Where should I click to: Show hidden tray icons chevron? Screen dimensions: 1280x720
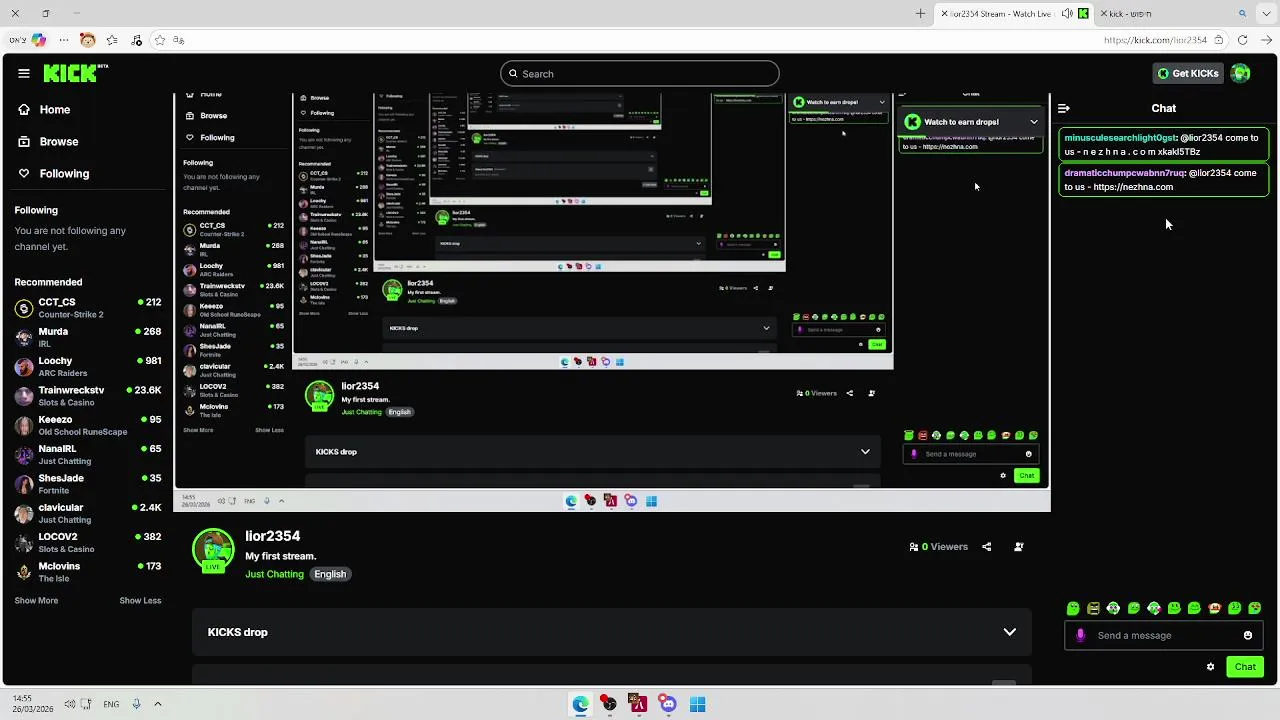pos(157,704)
